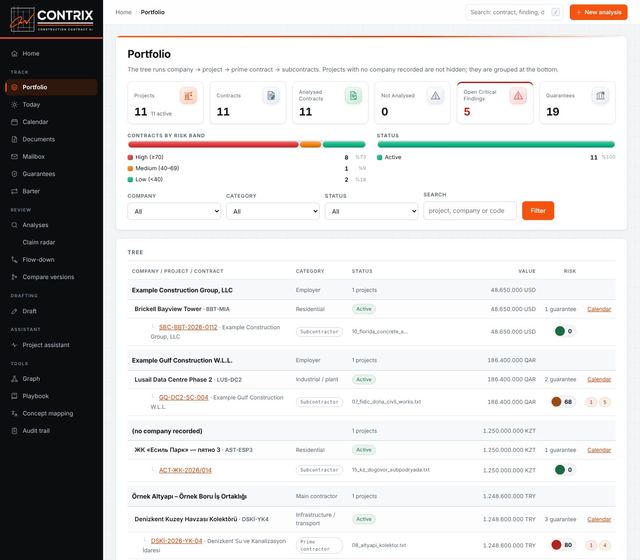The height and width of the screenshot is (560, 640).
Task: Click the Contracts card document icon
Action: coord(271,96)
